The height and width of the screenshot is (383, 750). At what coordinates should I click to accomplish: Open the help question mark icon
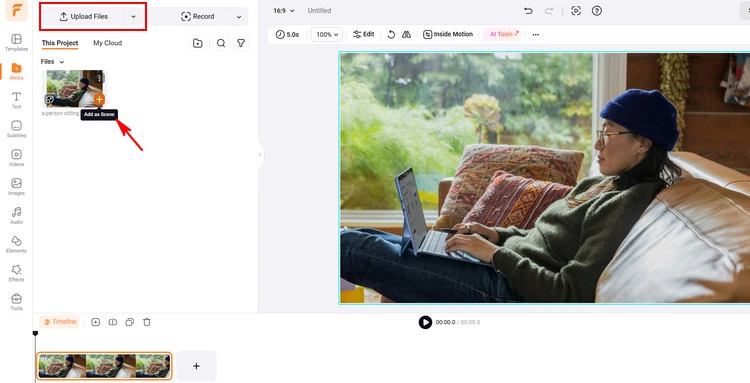(596, 11)
